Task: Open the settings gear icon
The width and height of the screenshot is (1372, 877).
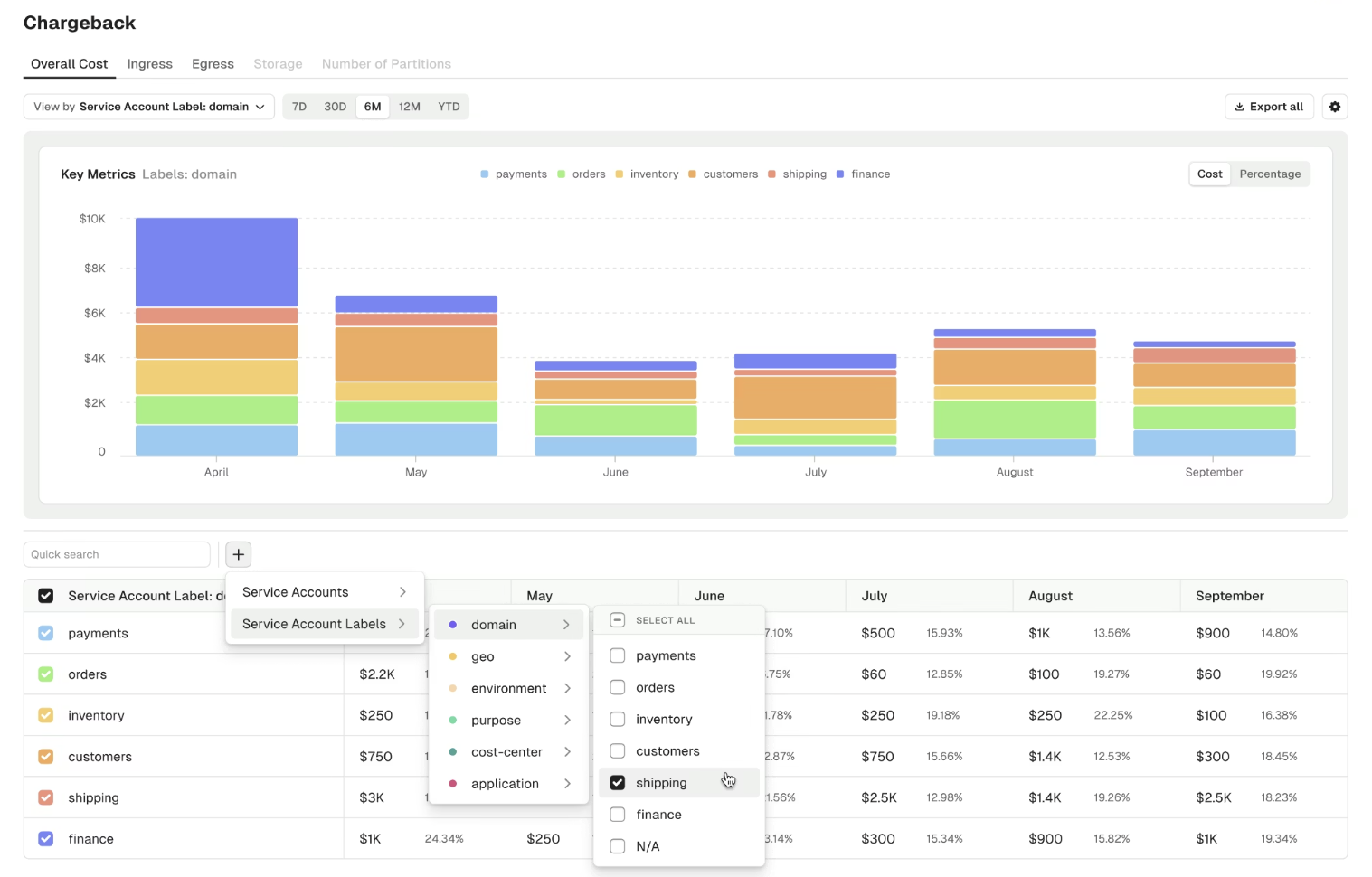Action: [1334, 107]
